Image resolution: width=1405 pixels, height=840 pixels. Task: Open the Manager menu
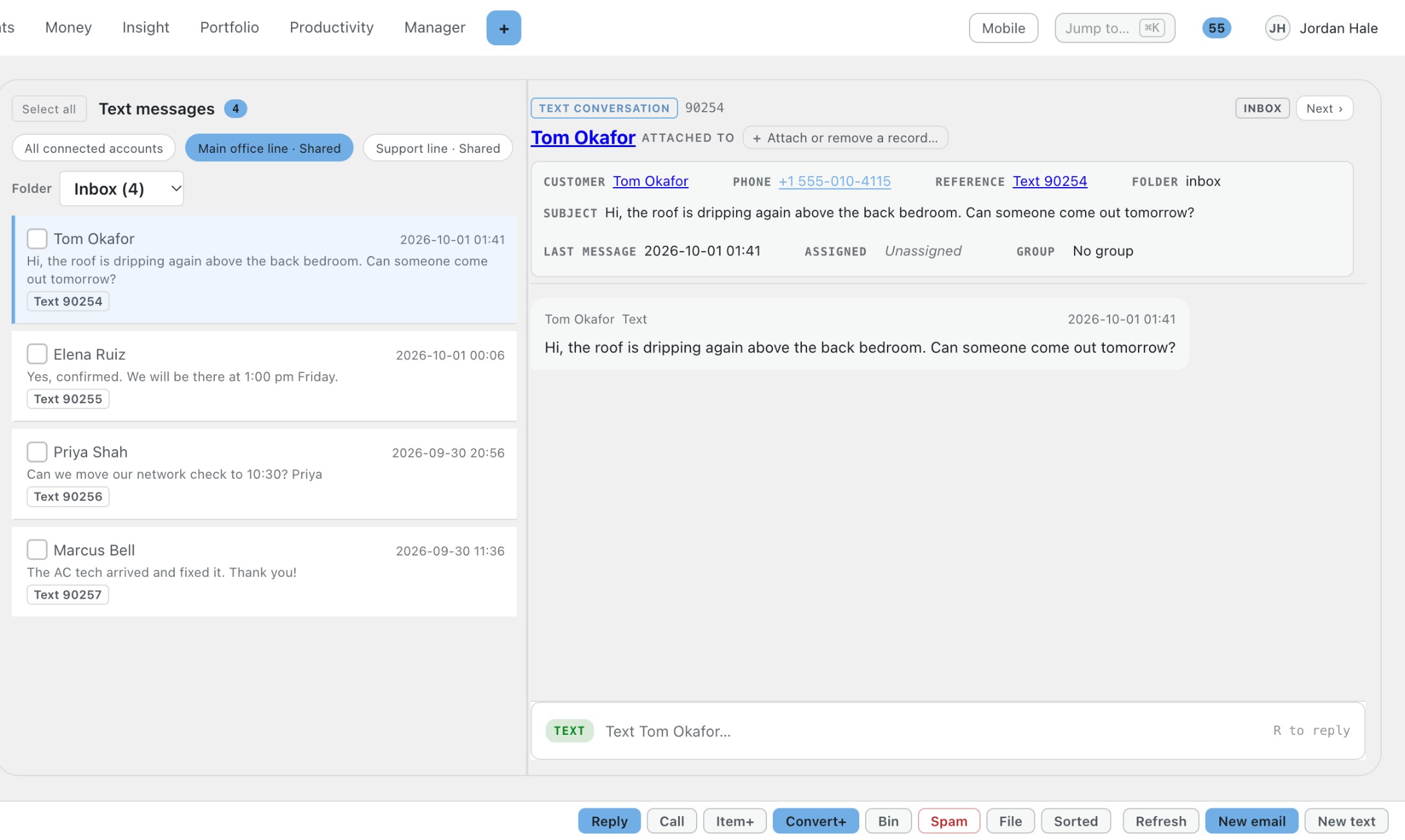(x=435, y=27)
